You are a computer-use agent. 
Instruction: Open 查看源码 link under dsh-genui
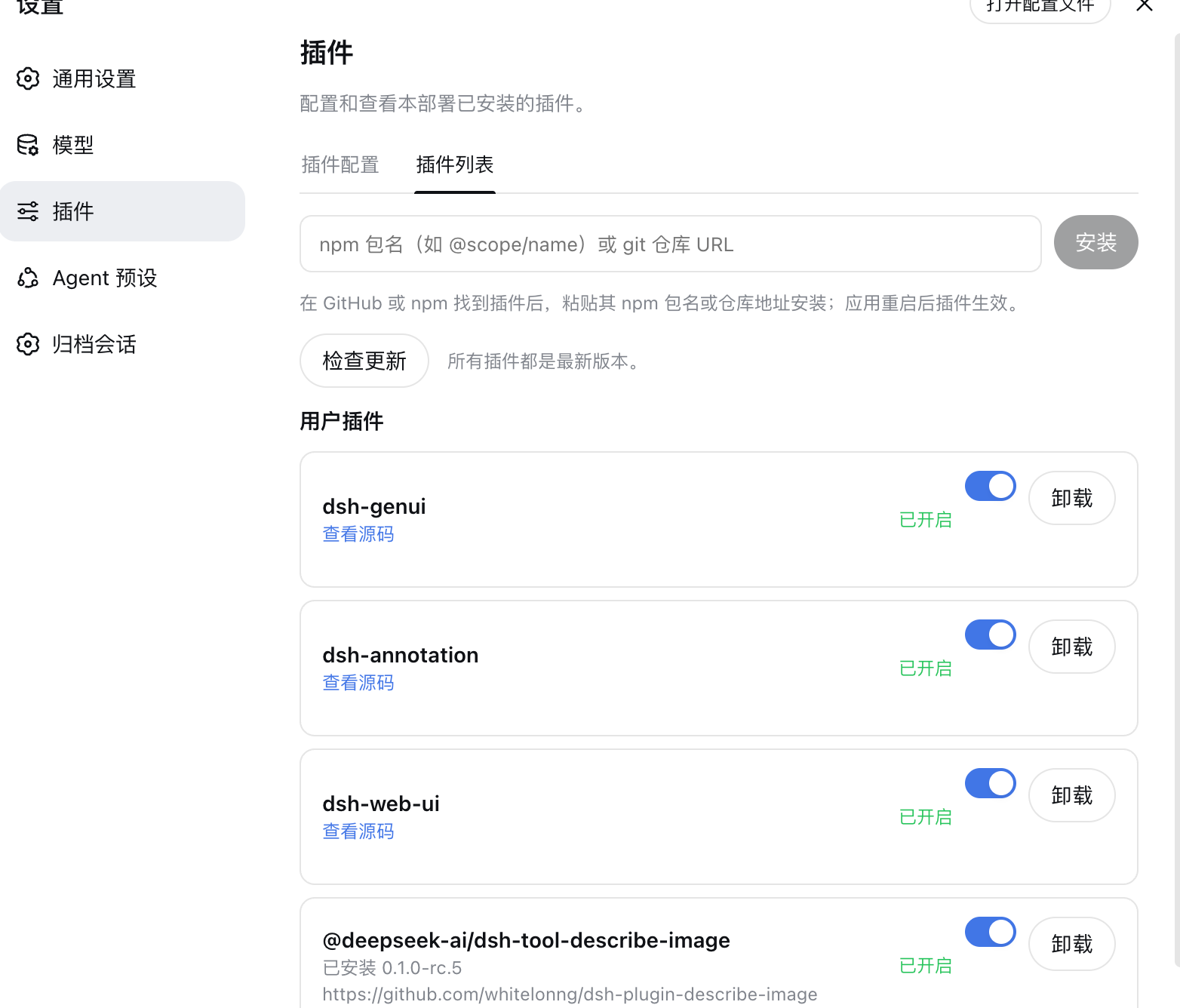[x=358, y=534]
